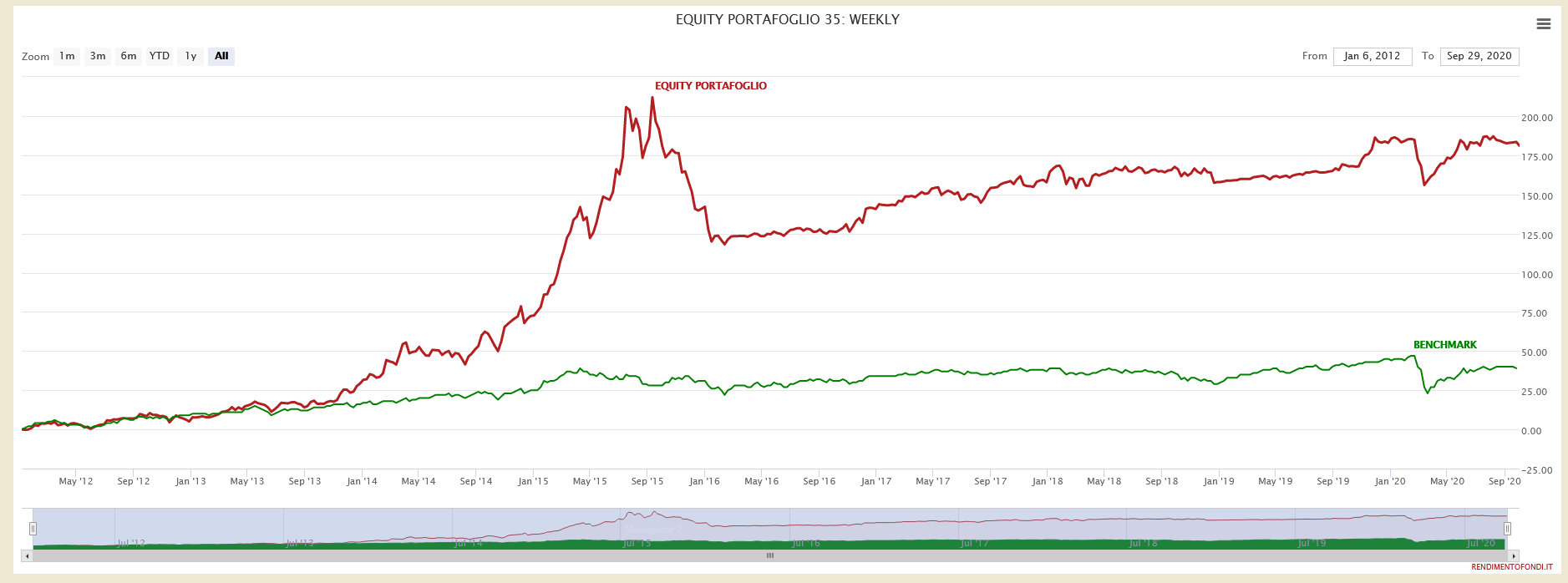
Task: Click the navigator left scroll arrow
Action: tap(27, 555)
